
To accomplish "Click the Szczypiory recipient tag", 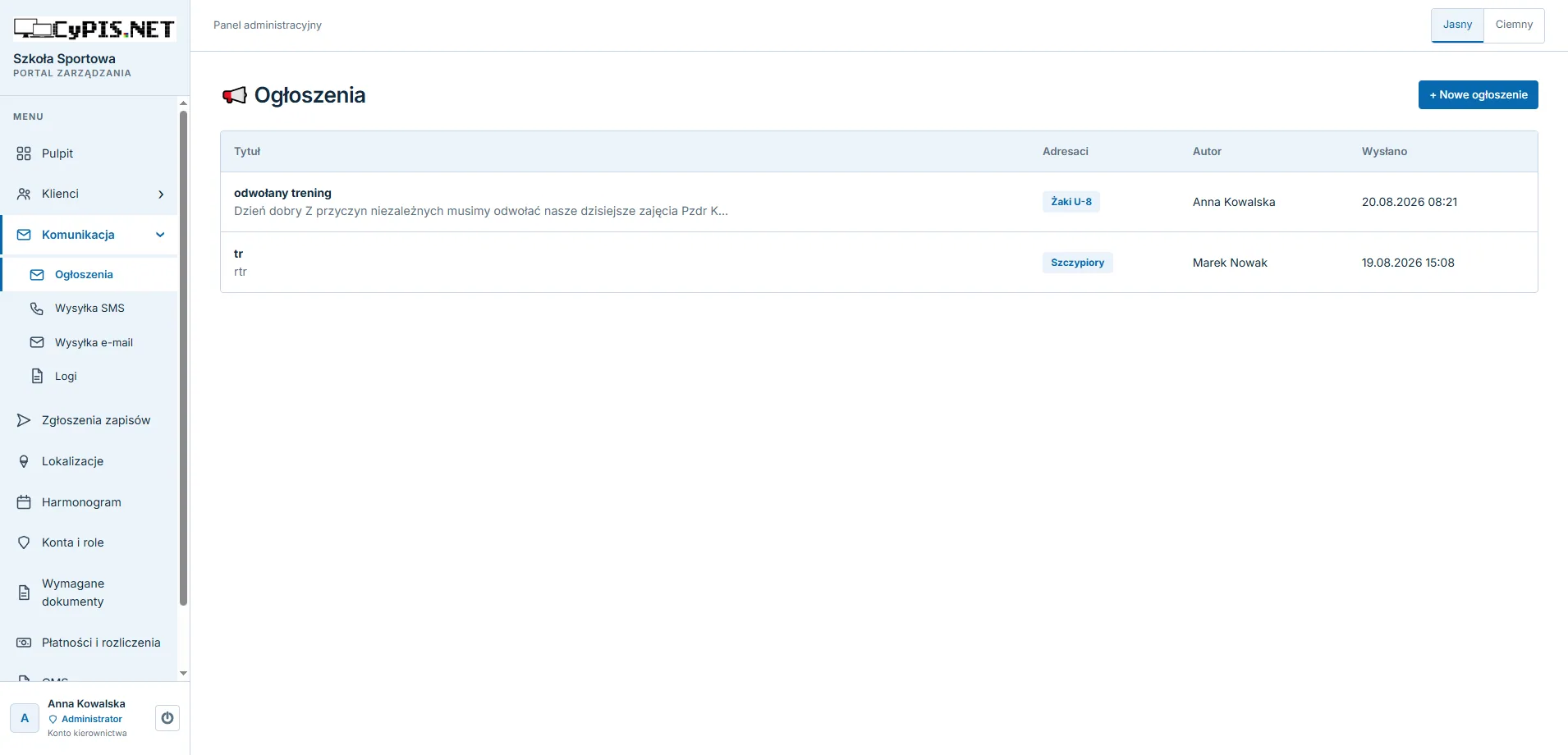I will click(1077, 263).
